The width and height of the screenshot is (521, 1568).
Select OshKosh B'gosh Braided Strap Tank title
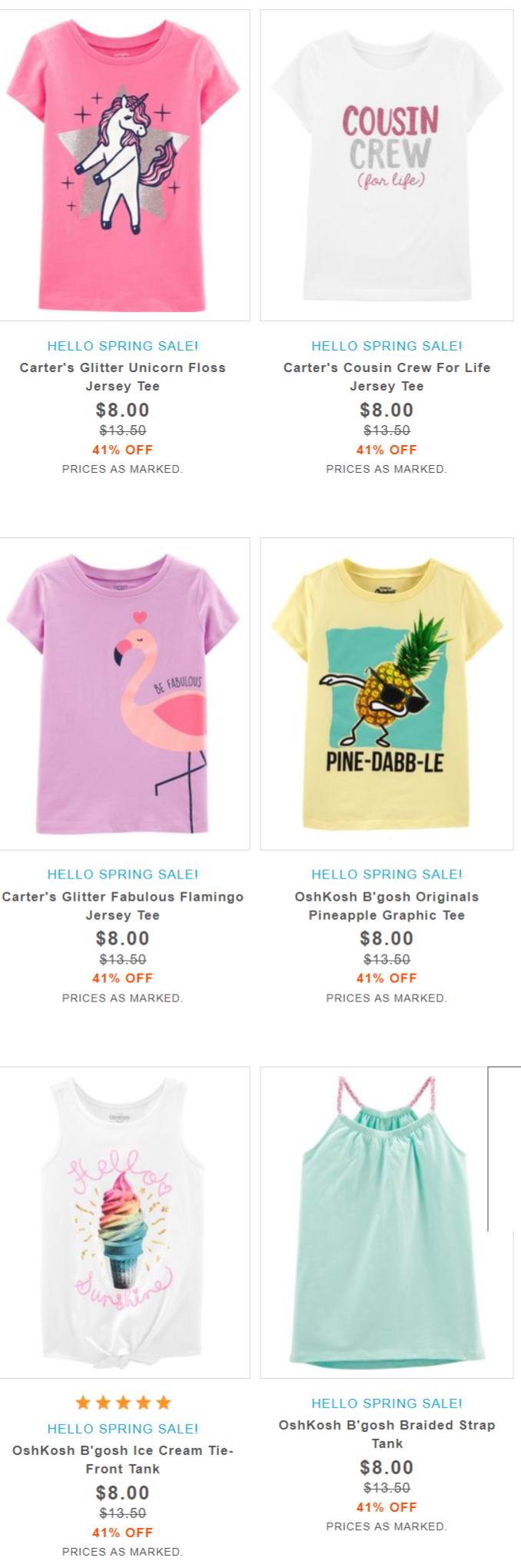[387, 1433]
